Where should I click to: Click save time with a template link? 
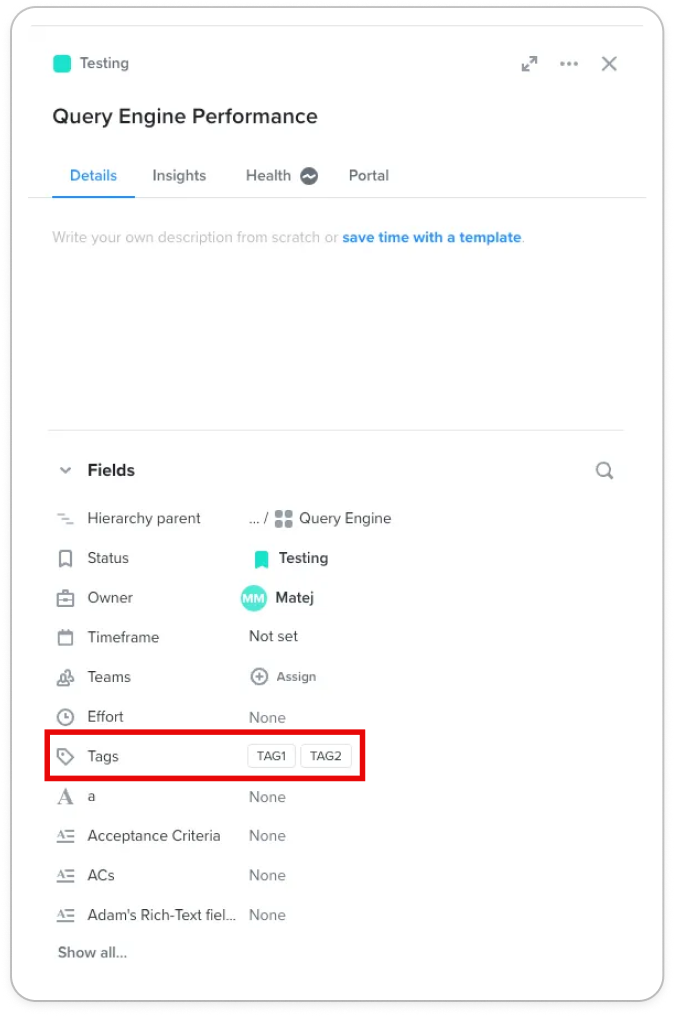431,237
